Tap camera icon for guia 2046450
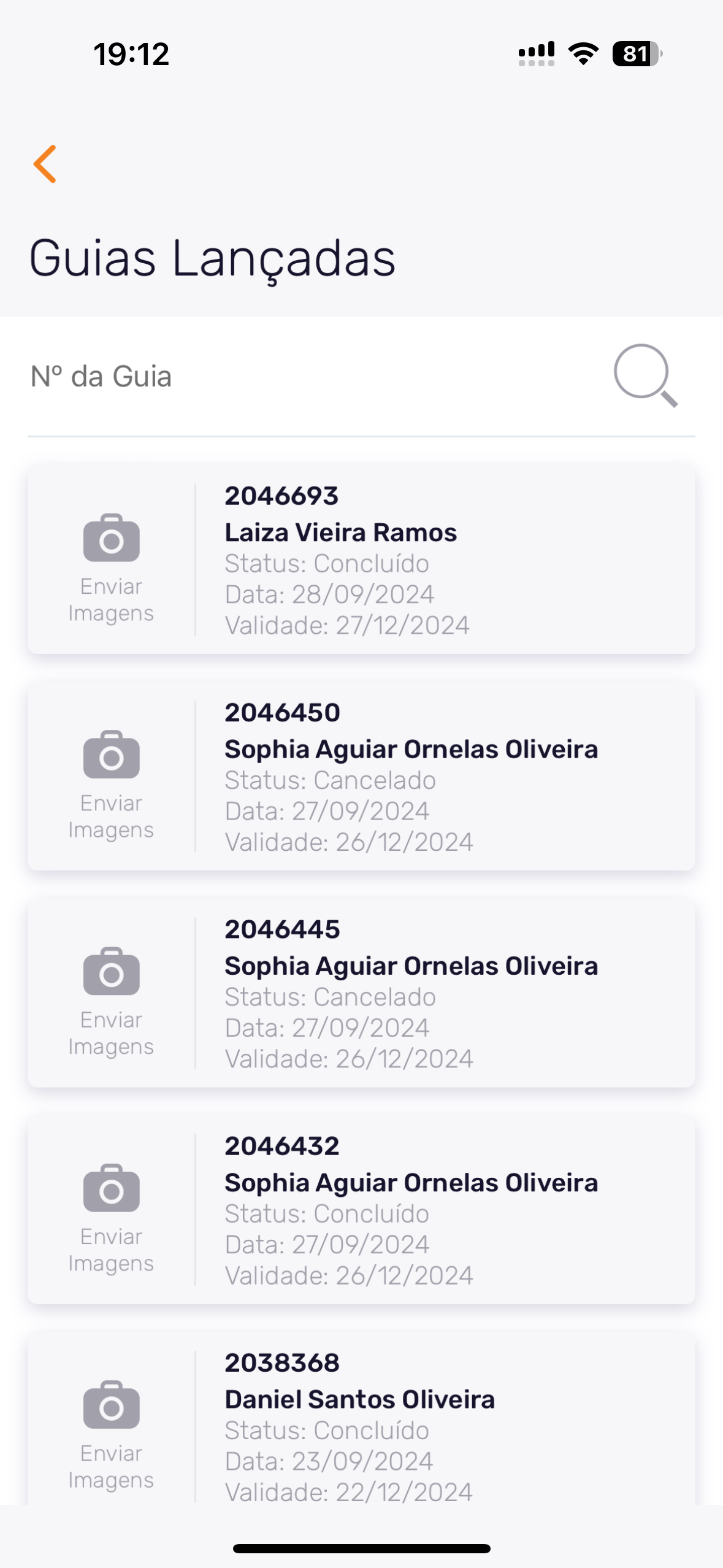The height and width of the screenshot is (1568, 723). point(111,755)
